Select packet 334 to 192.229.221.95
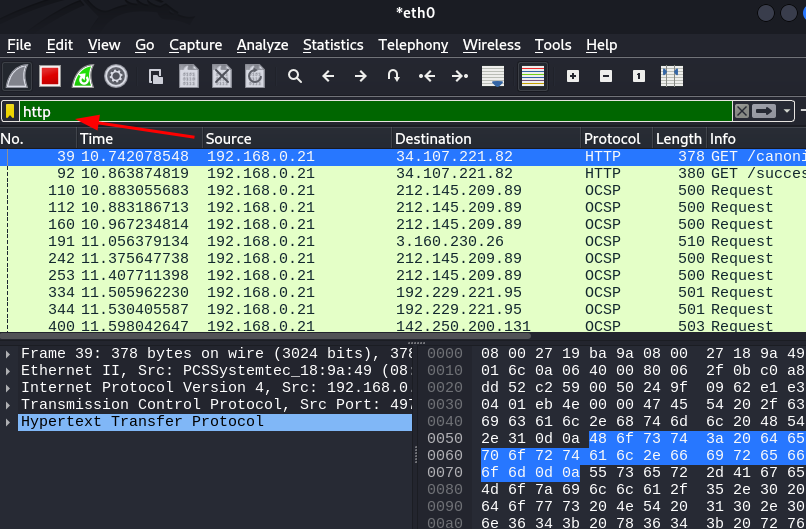 (403, 293)
